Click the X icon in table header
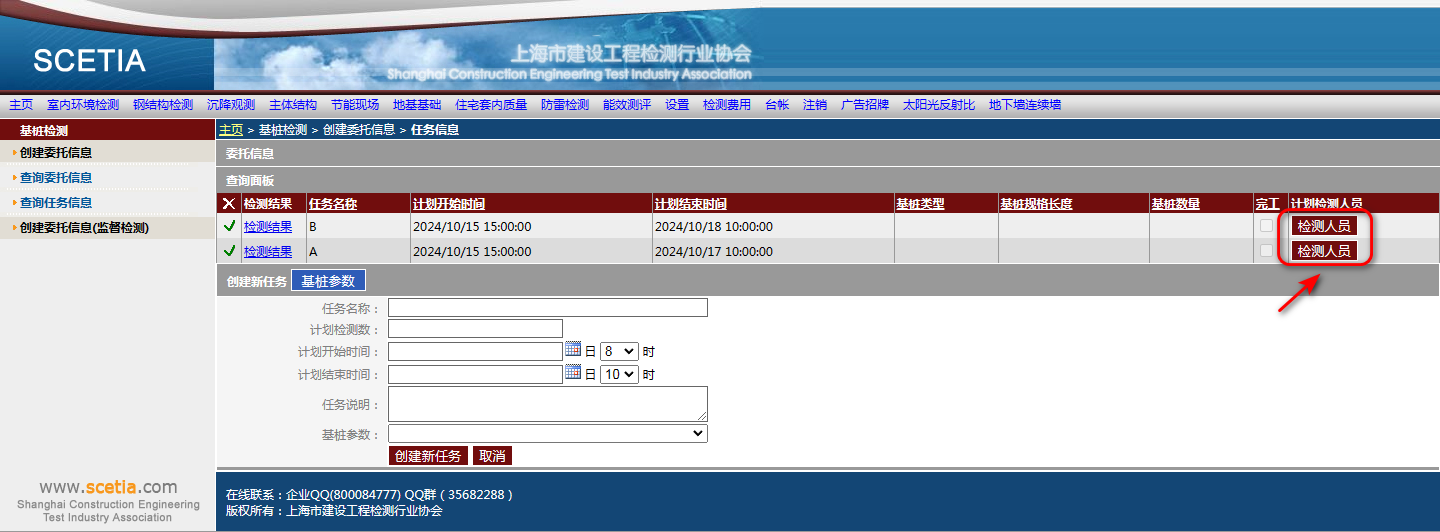 228,204
